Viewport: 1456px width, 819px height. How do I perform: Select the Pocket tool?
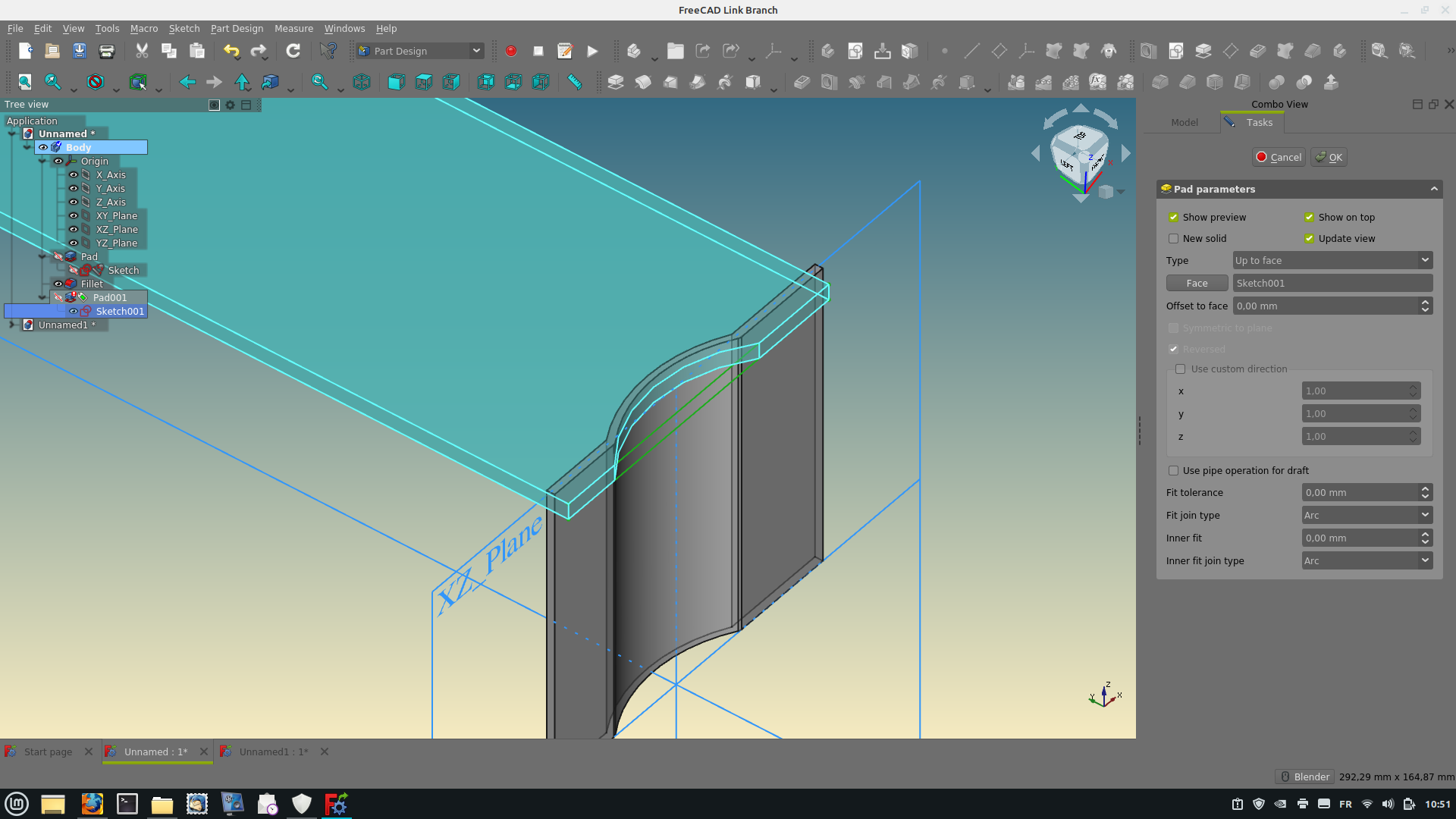coord(803,82)
